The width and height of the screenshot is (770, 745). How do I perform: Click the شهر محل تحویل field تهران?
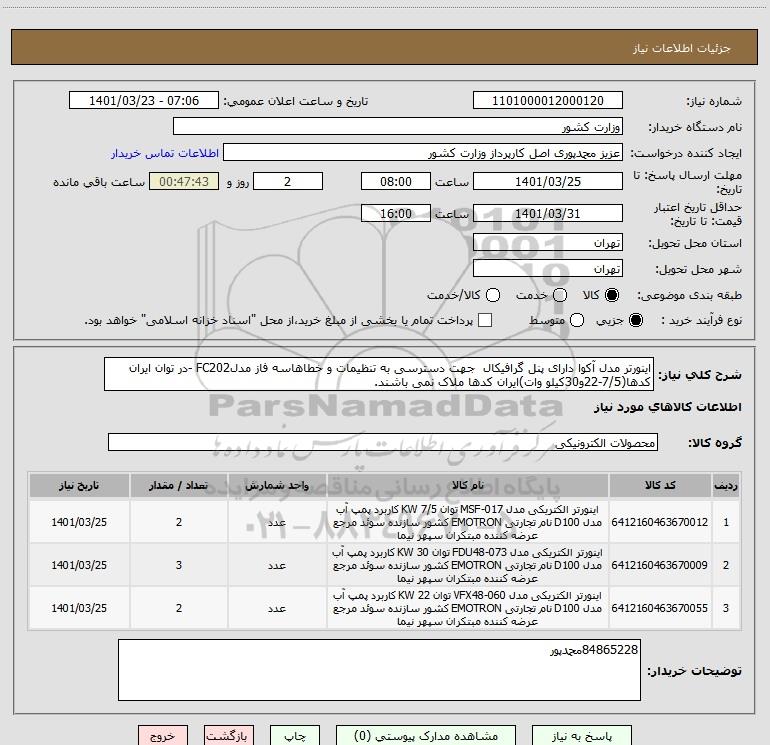pyautogui.click(x=548, y=269)
